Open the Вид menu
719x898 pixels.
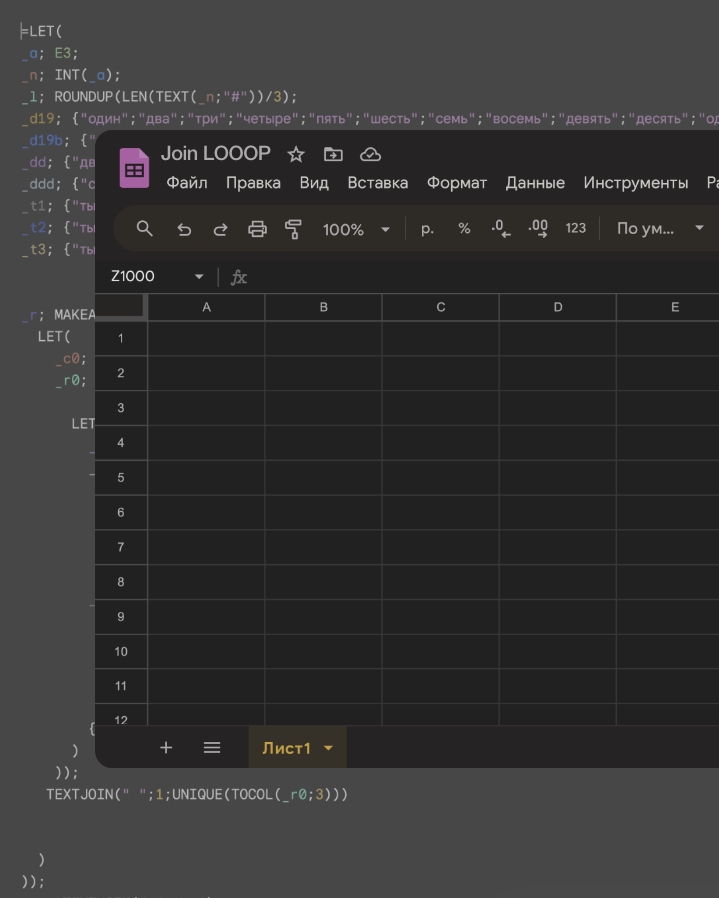pos(314,183)
